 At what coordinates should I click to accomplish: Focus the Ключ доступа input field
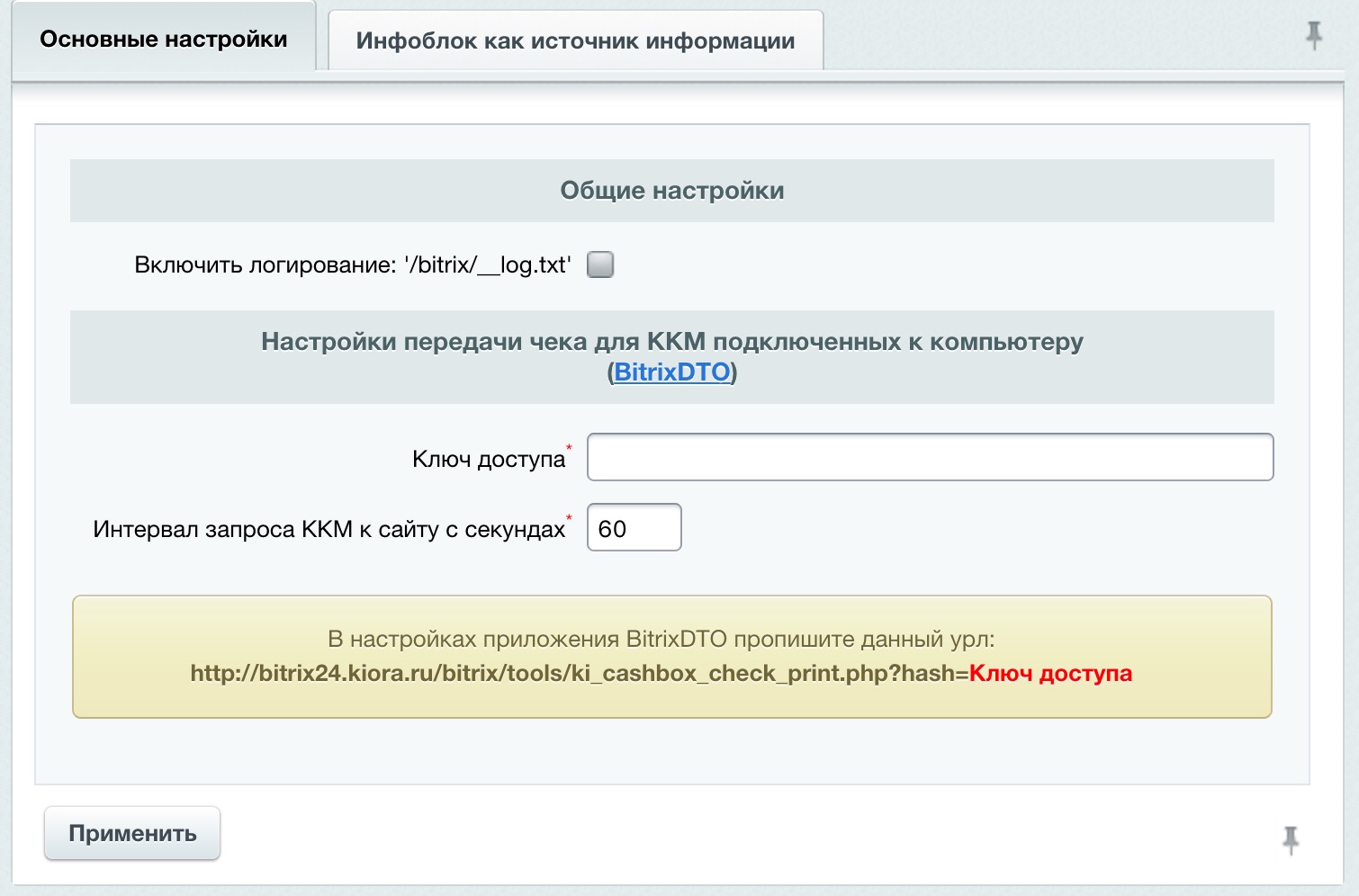pos(929,458)
